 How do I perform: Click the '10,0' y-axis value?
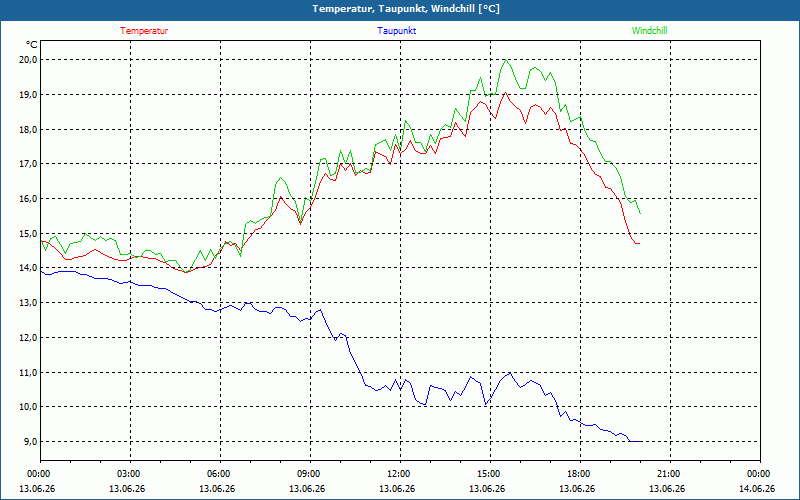(x=29, y=407)
